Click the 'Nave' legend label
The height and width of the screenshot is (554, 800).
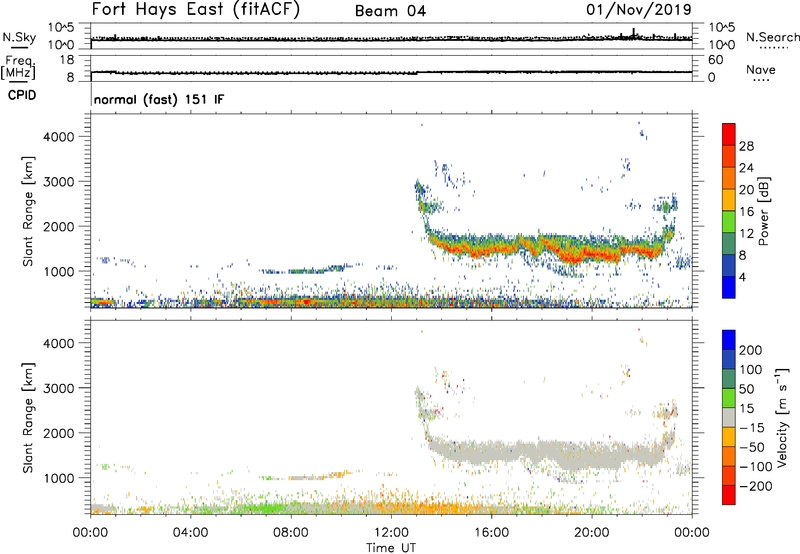pyautogui.click(x=761, y=70)
